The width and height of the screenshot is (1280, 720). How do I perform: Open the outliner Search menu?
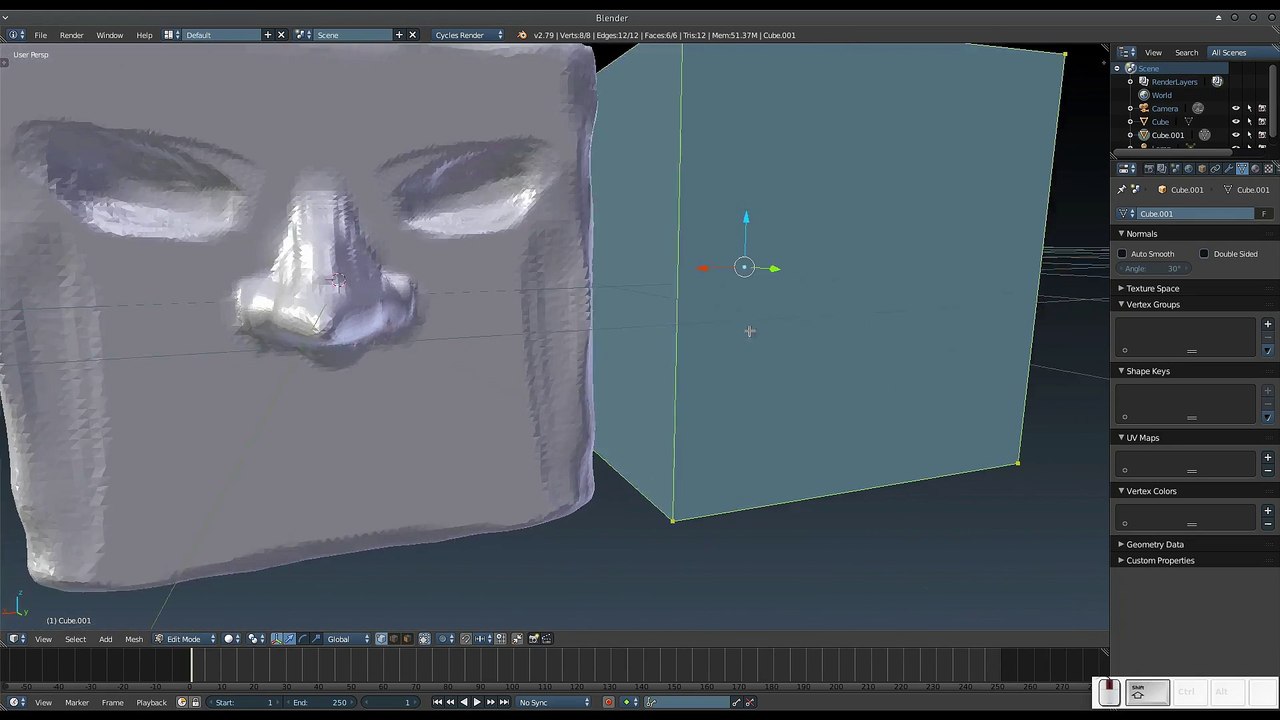pyautogui.click(x=1186, y=53)
